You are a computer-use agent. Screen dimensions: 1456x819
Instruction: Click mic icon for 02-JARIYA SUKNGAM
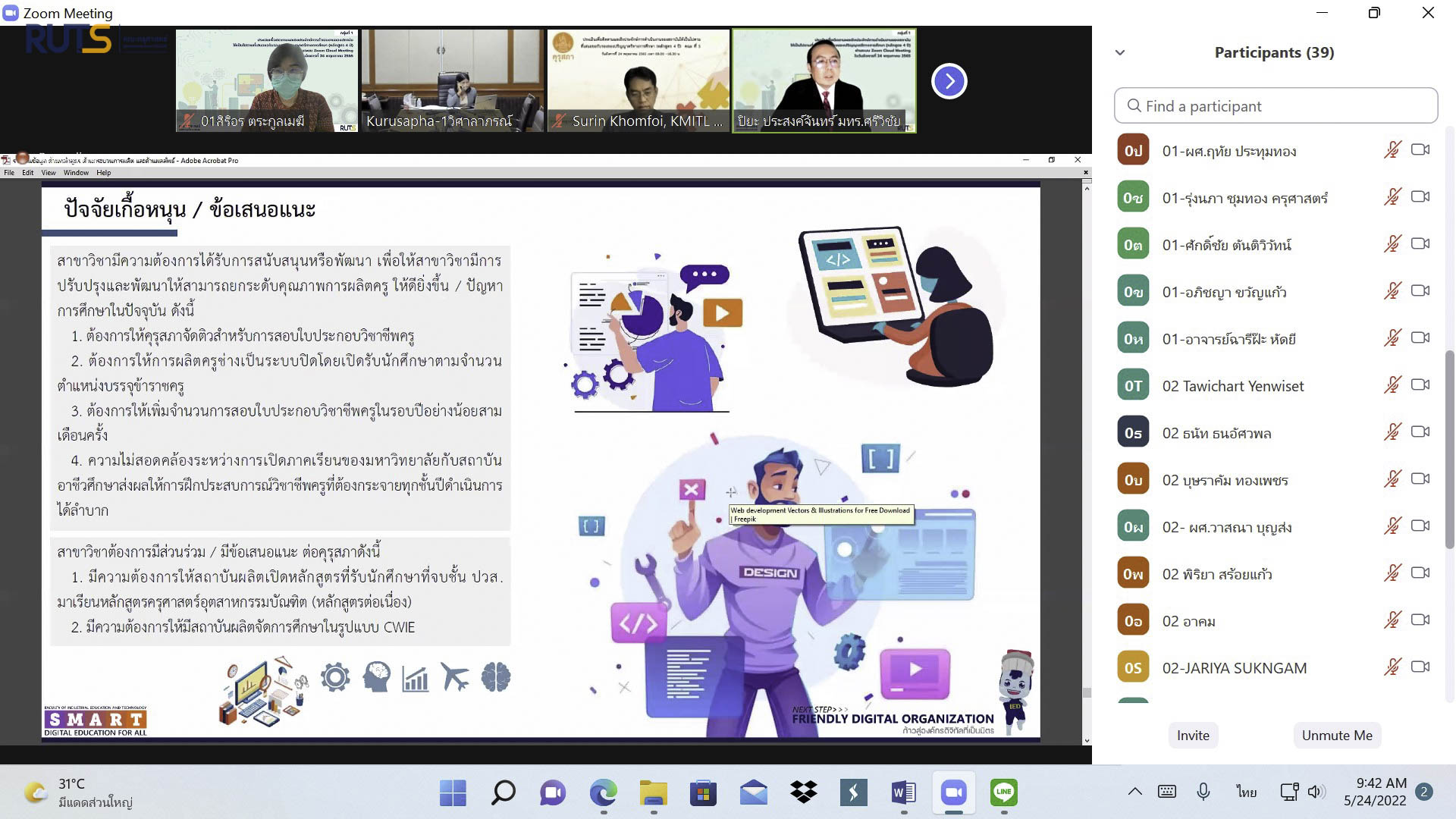tap(1392, 667)
